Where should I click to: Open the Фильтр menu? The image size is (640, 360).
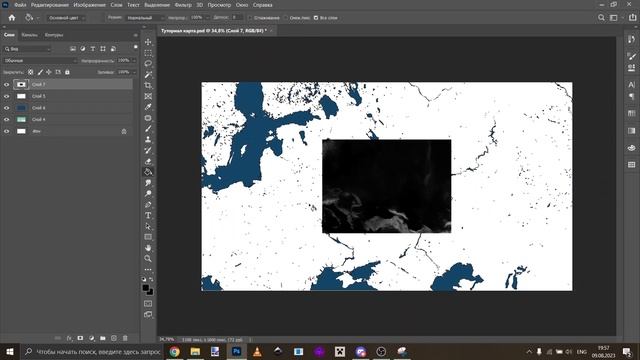183,5
